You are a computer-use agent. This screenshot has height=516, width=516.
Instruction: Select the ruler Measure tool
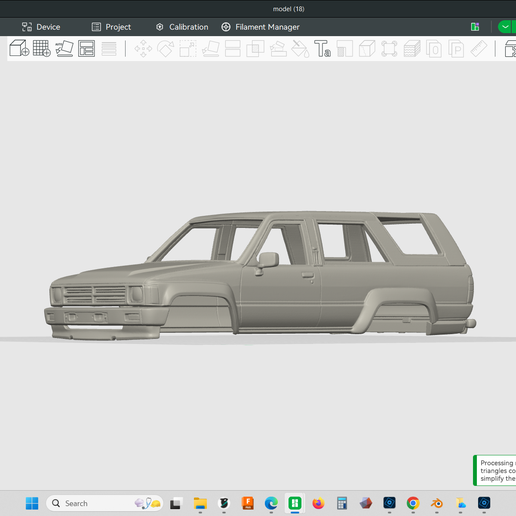click(479, 49)
